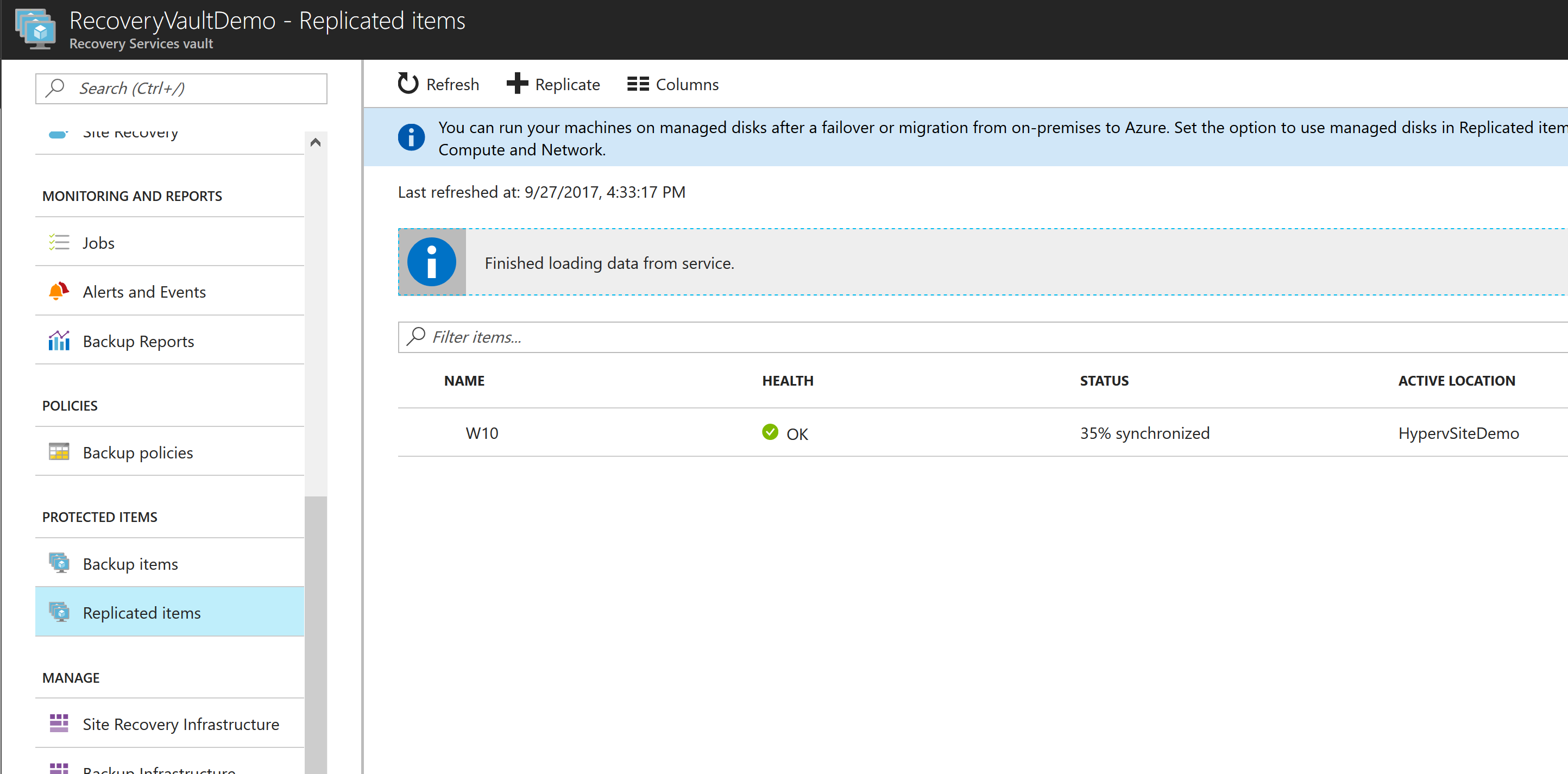Click the Backup Reports chart icon

59,341
